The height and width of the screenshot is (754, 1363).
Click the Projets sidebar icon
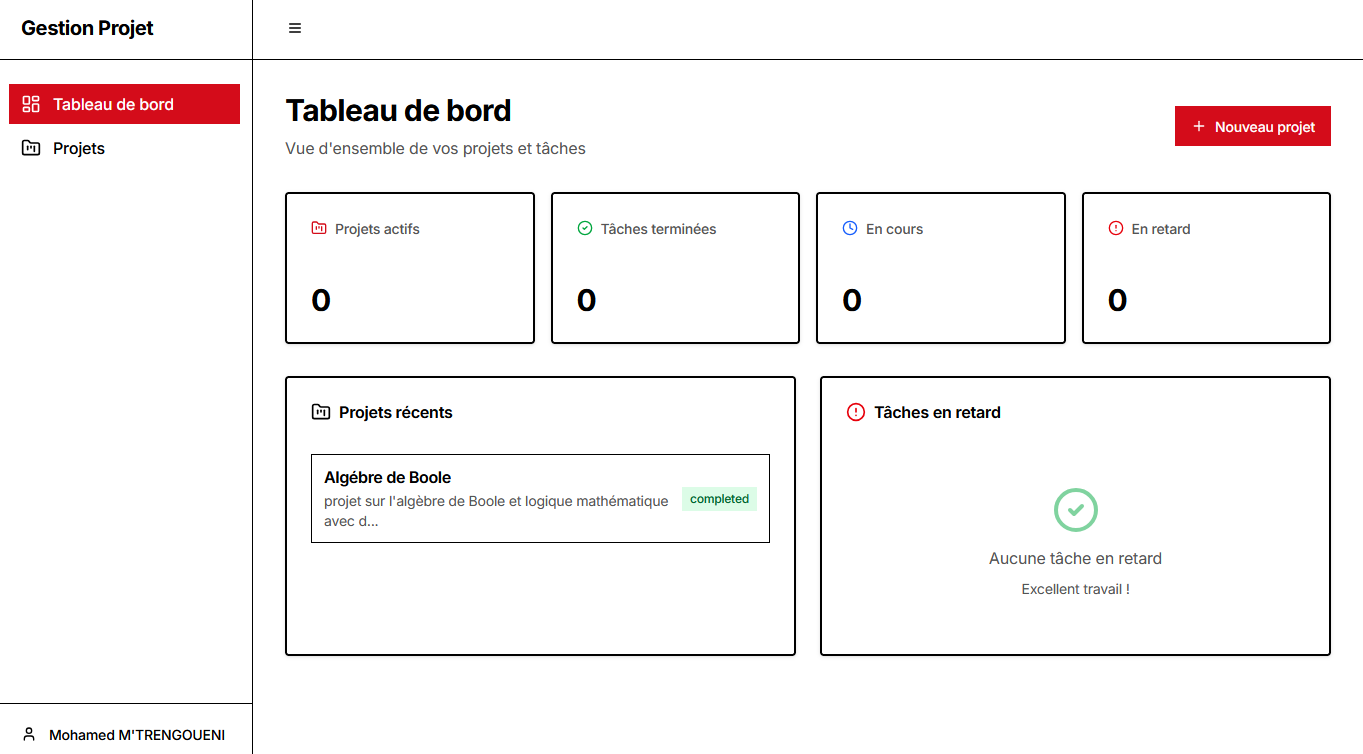coord(31,147)
